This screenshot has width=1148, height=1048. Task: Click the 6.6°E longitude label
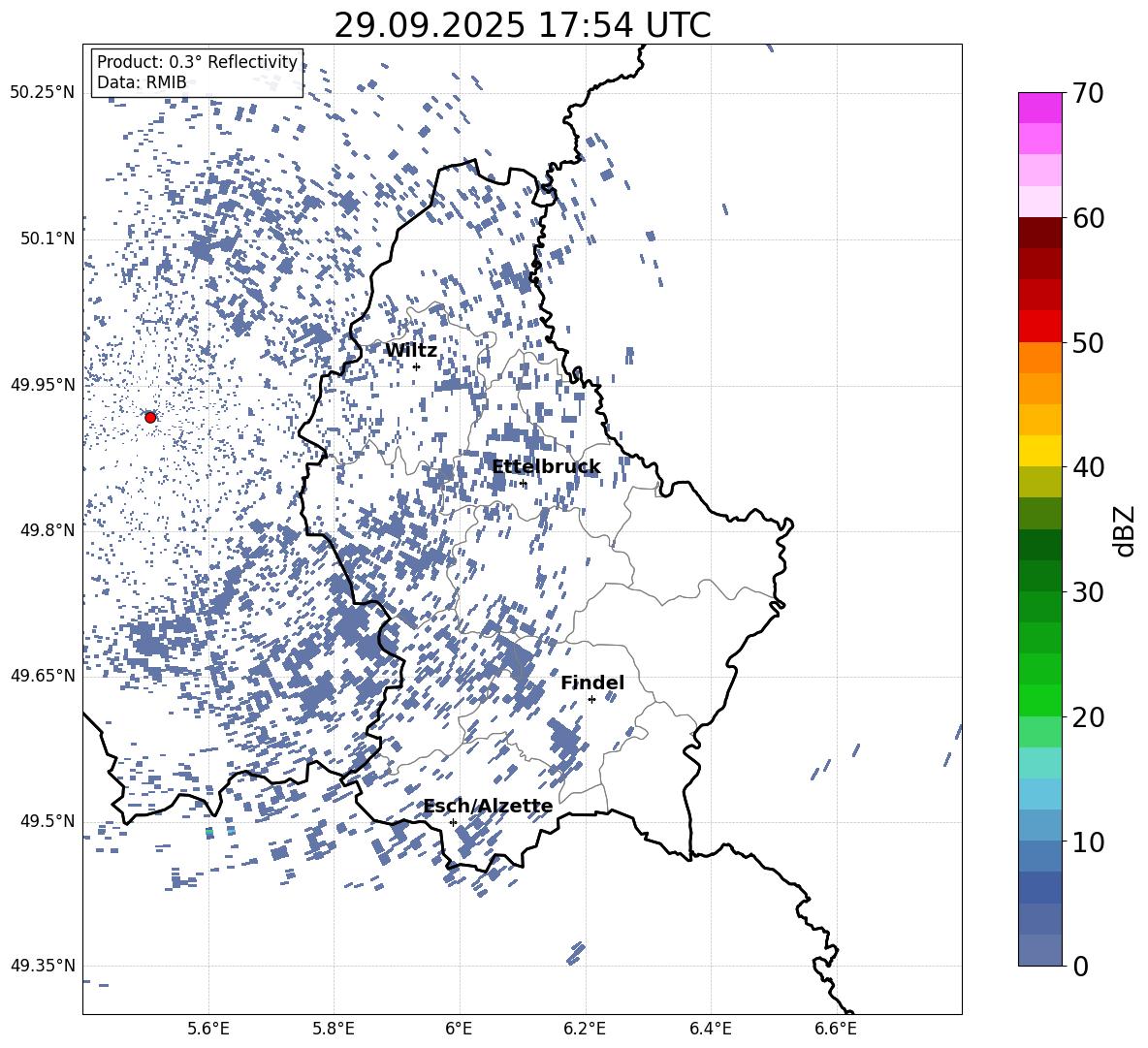click(836, 1029)
